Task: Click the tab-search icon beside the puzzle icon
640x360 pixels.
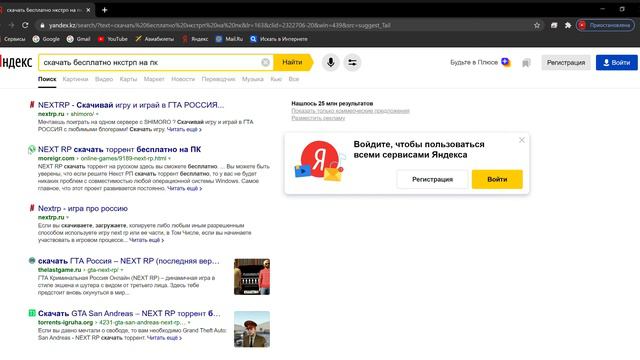Action: pos(554,25)
